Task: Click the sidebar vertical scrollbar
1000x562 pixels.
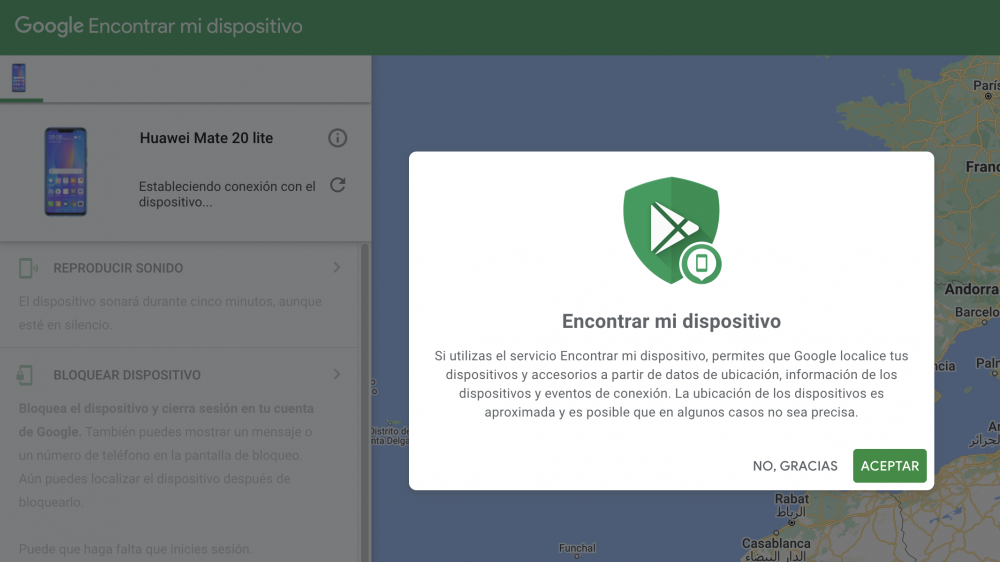Action: 365,402
